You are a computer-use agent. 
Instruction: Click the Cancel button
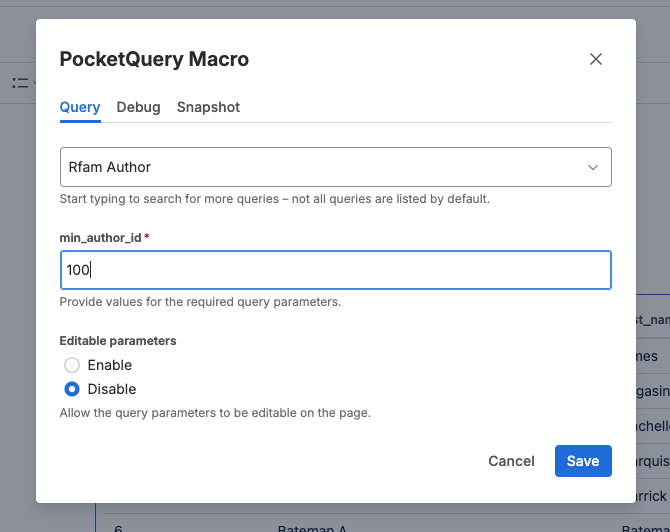511,461
